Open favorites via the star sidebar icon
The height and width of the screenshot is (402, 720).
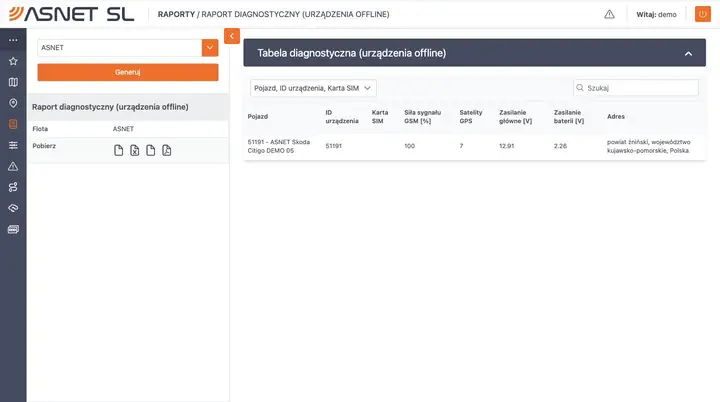[13, 61]
